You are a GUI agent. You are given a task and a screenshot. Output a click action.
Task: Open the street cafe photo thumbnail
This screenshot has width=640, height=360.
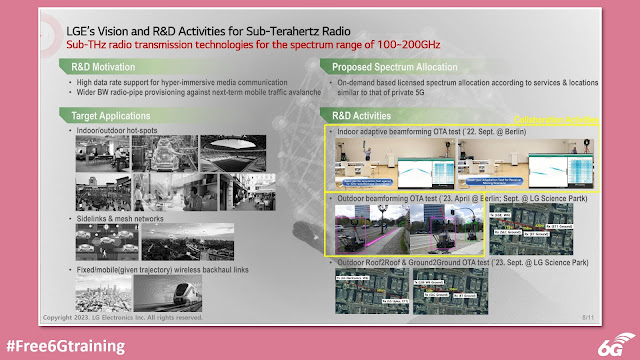[x=248, y=192]
